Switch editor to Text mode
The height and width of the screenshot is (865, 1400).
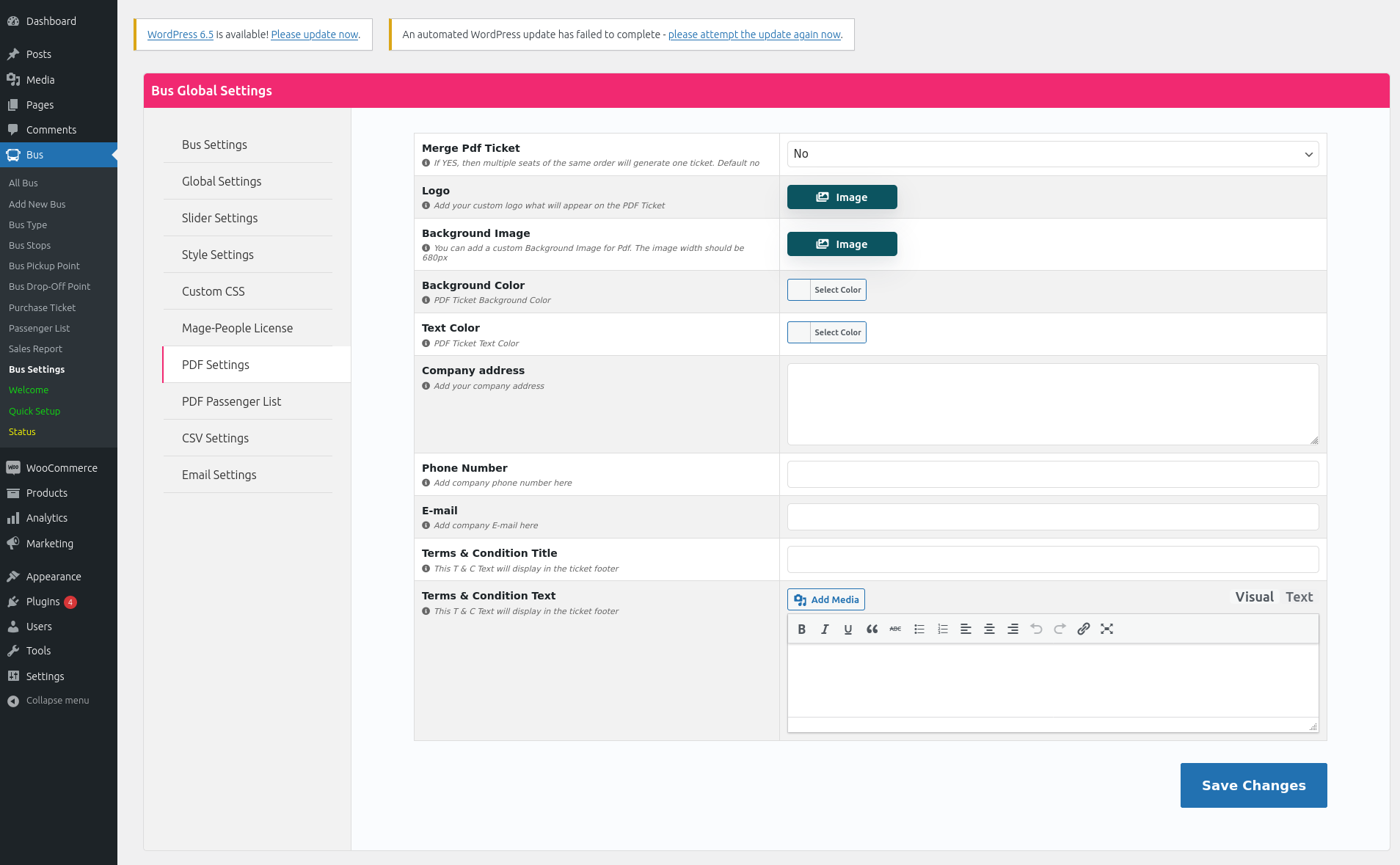coord(1299,597)
